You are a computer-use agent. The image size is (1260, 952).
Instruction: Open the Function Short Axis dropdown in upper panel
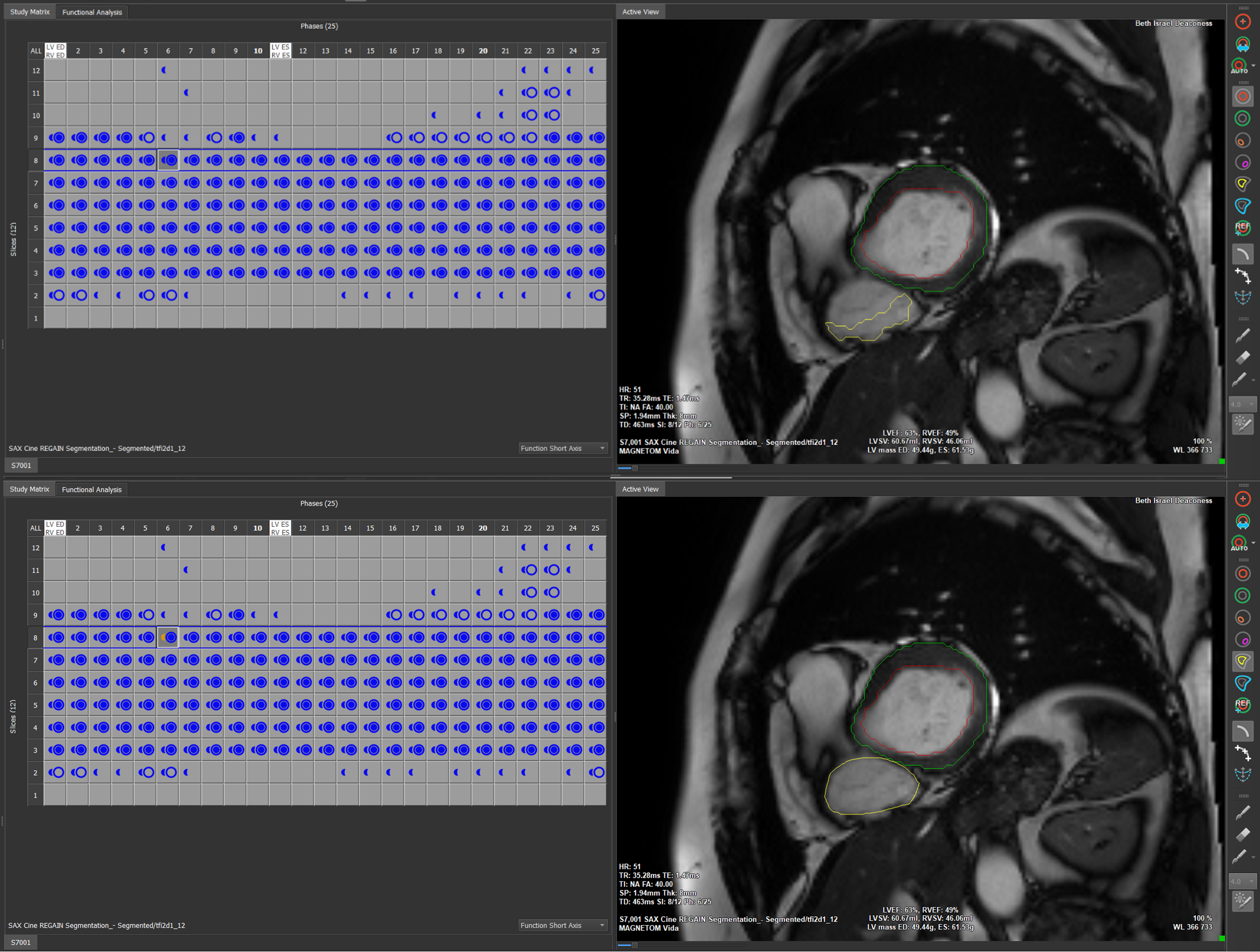tap(563, 448)
